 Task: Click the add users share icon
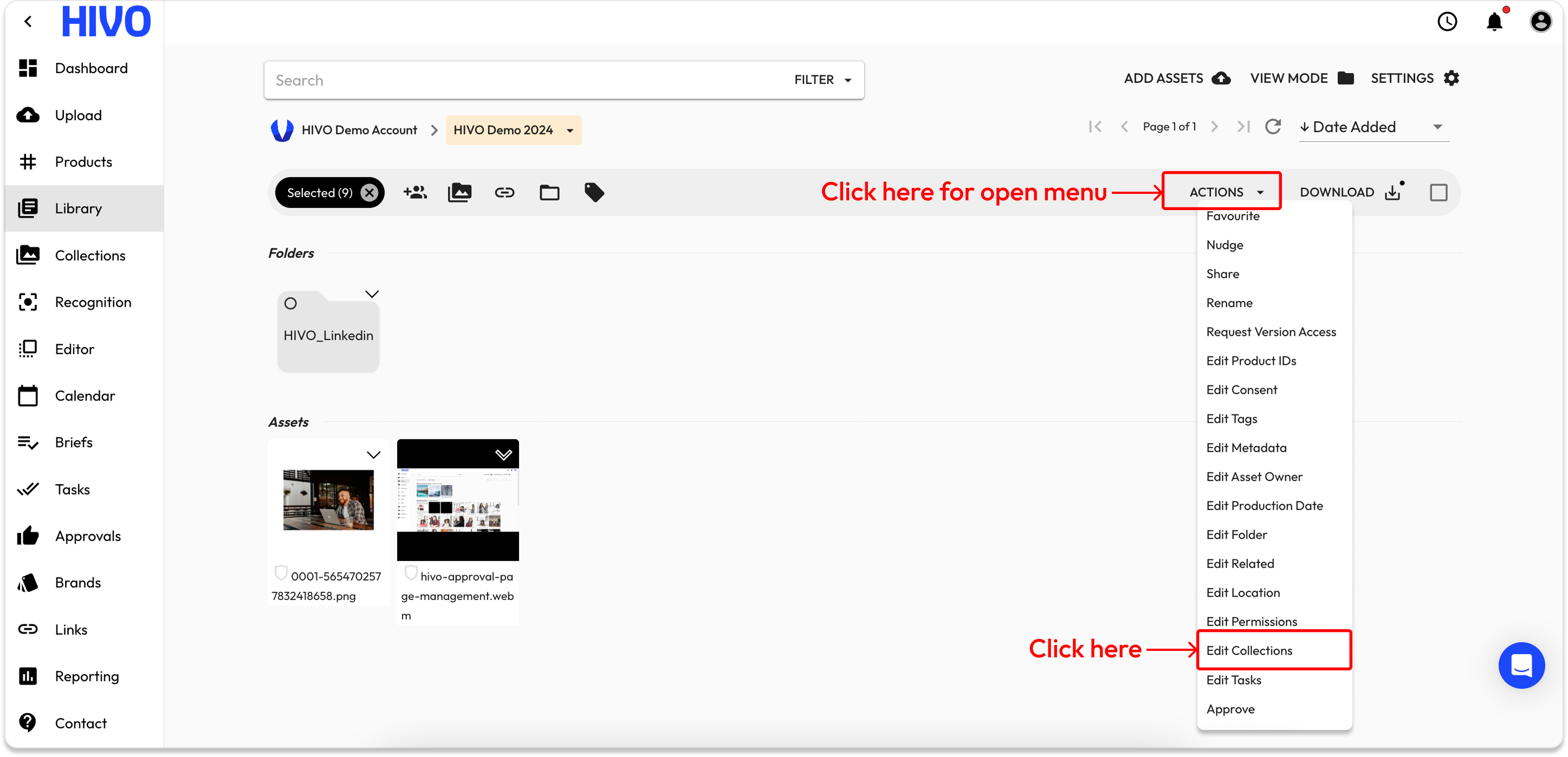point(414,193)
